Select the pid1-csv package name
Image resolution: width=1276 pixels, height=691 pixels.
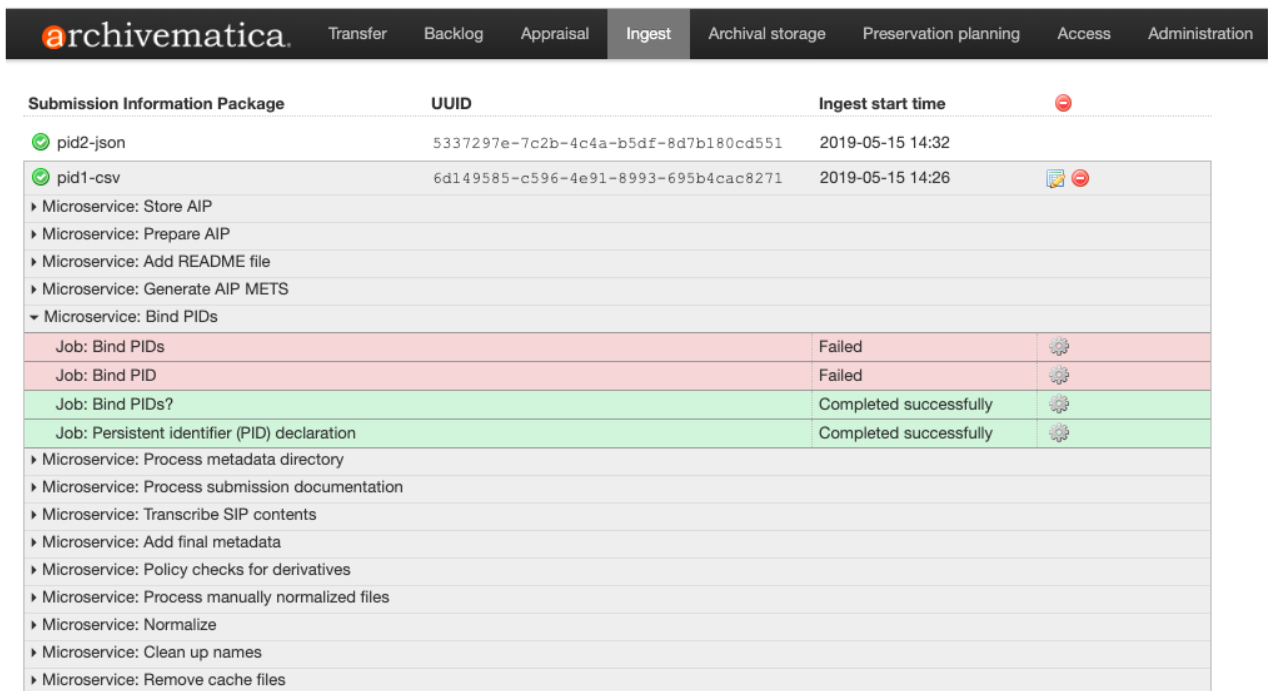point(88,178)
